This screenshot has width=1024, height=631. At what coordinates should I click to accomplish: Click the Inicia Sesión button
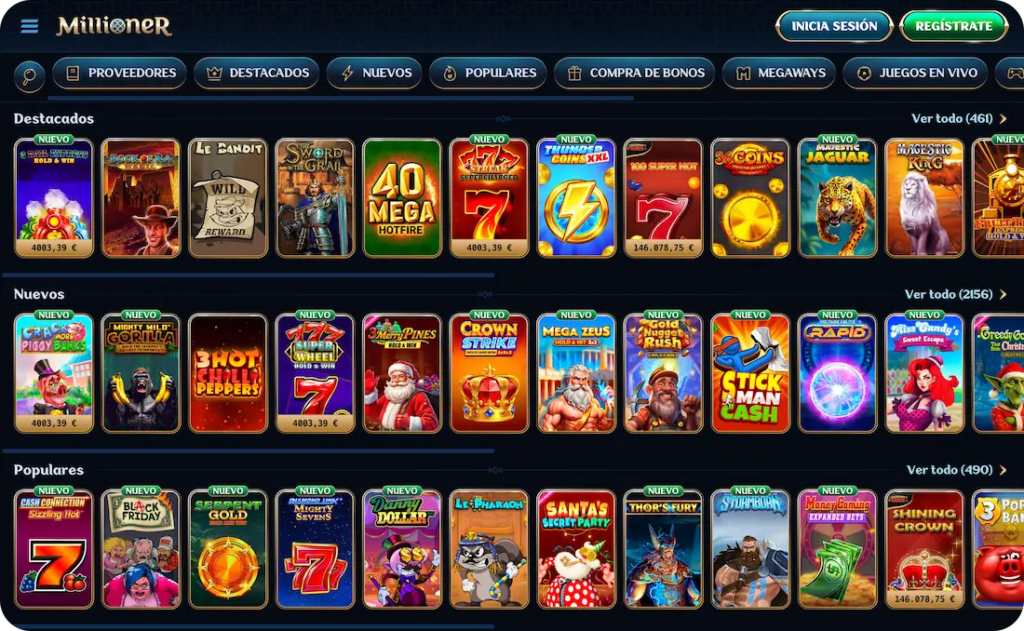coord(834,26)
